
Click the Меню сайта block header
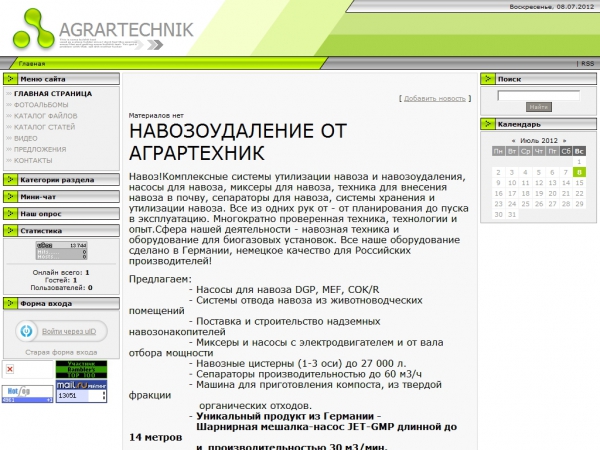click(61, 79)
